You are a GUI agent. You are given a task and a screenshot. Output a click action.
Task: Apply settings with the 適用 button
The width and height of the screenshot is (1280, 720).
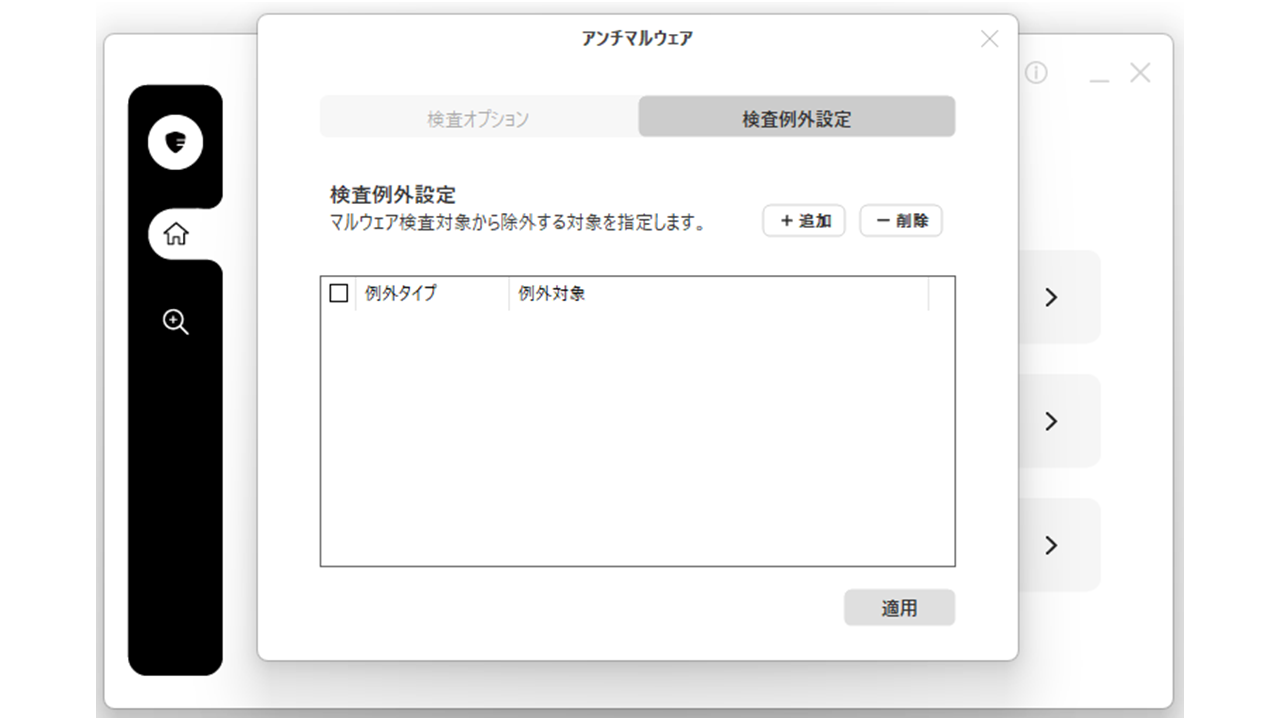899,608
